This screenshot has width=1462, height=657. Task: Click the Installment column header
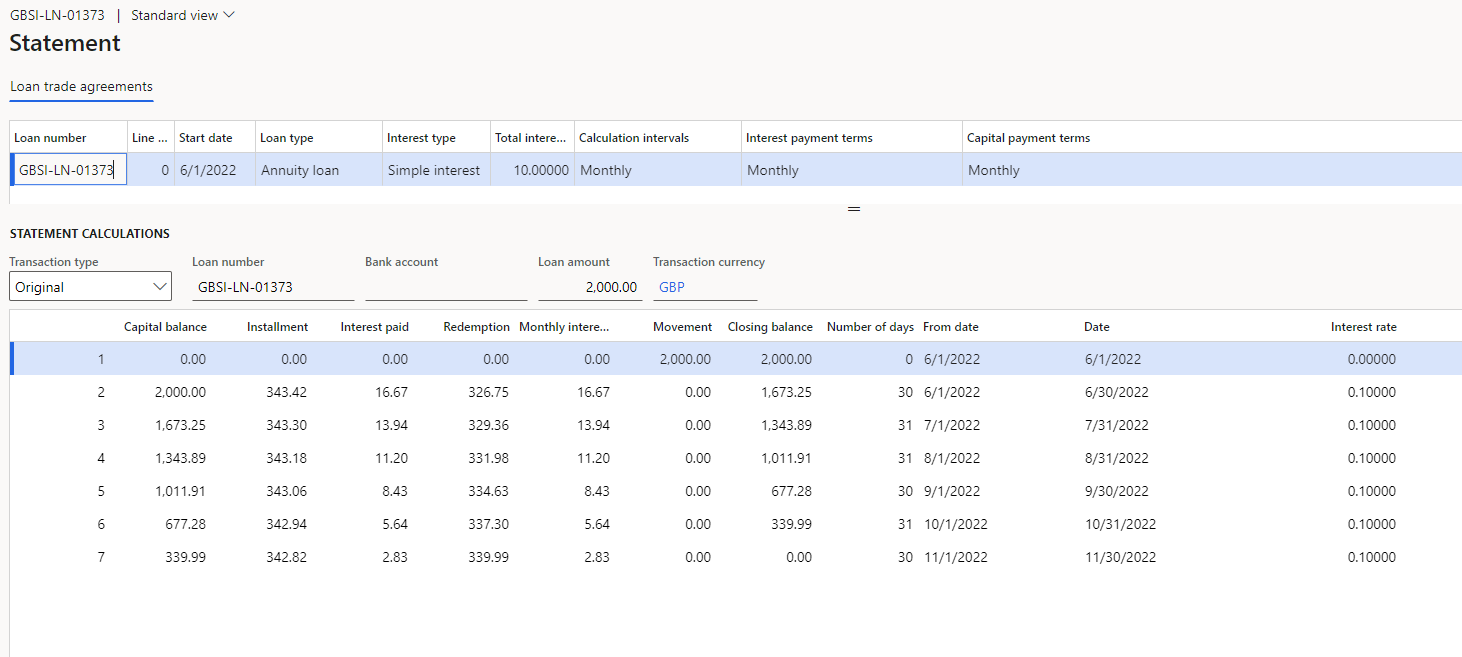277,327
